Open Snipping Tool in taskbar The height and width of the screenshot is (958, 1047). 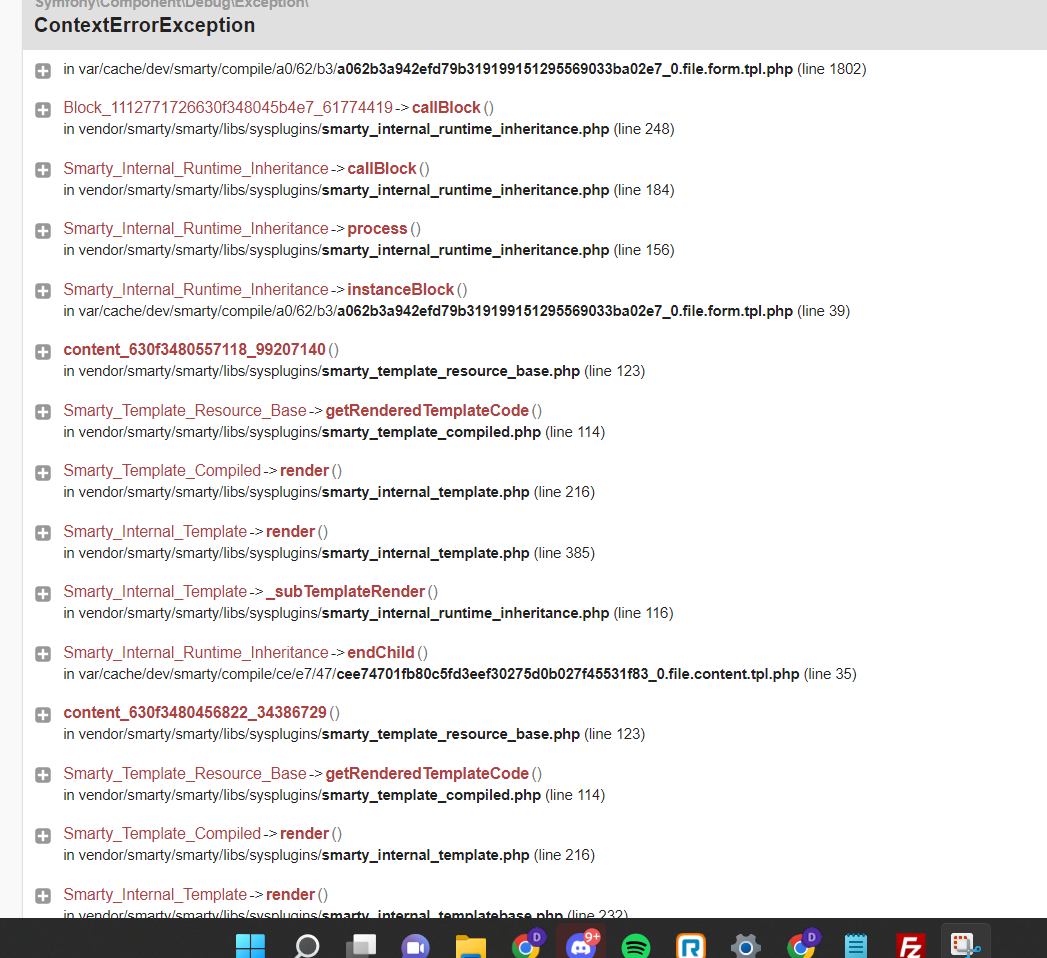click(x=965, y=945)
